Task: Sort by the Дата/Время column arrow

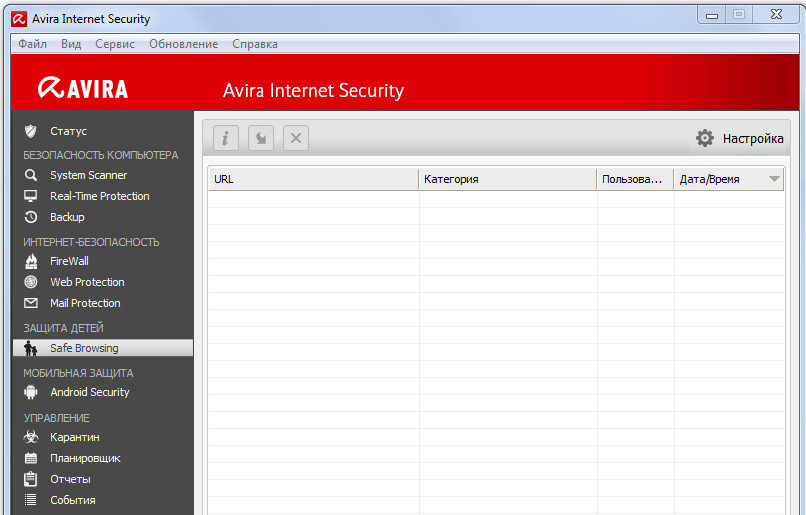Action: (773, 179)
